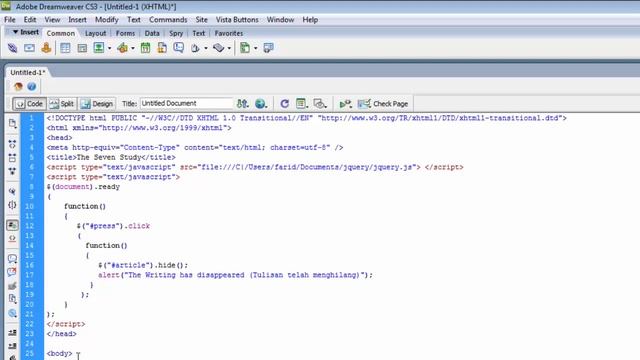This screenshot has height=360, width=640.
Task: Click the Insert Table icon
Action: click(x=65, y=48)
